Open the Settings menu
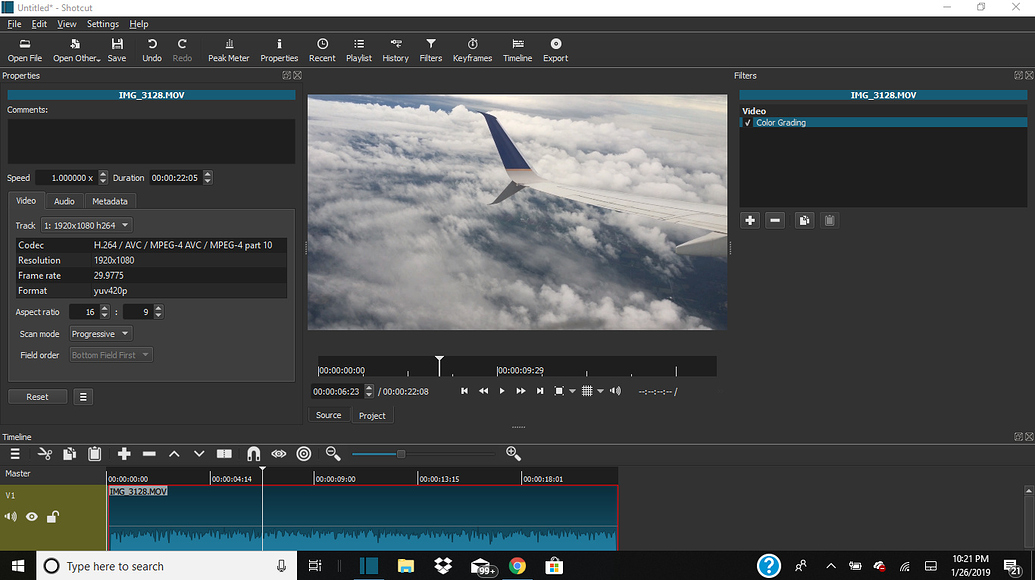 [x=103, y=24]
